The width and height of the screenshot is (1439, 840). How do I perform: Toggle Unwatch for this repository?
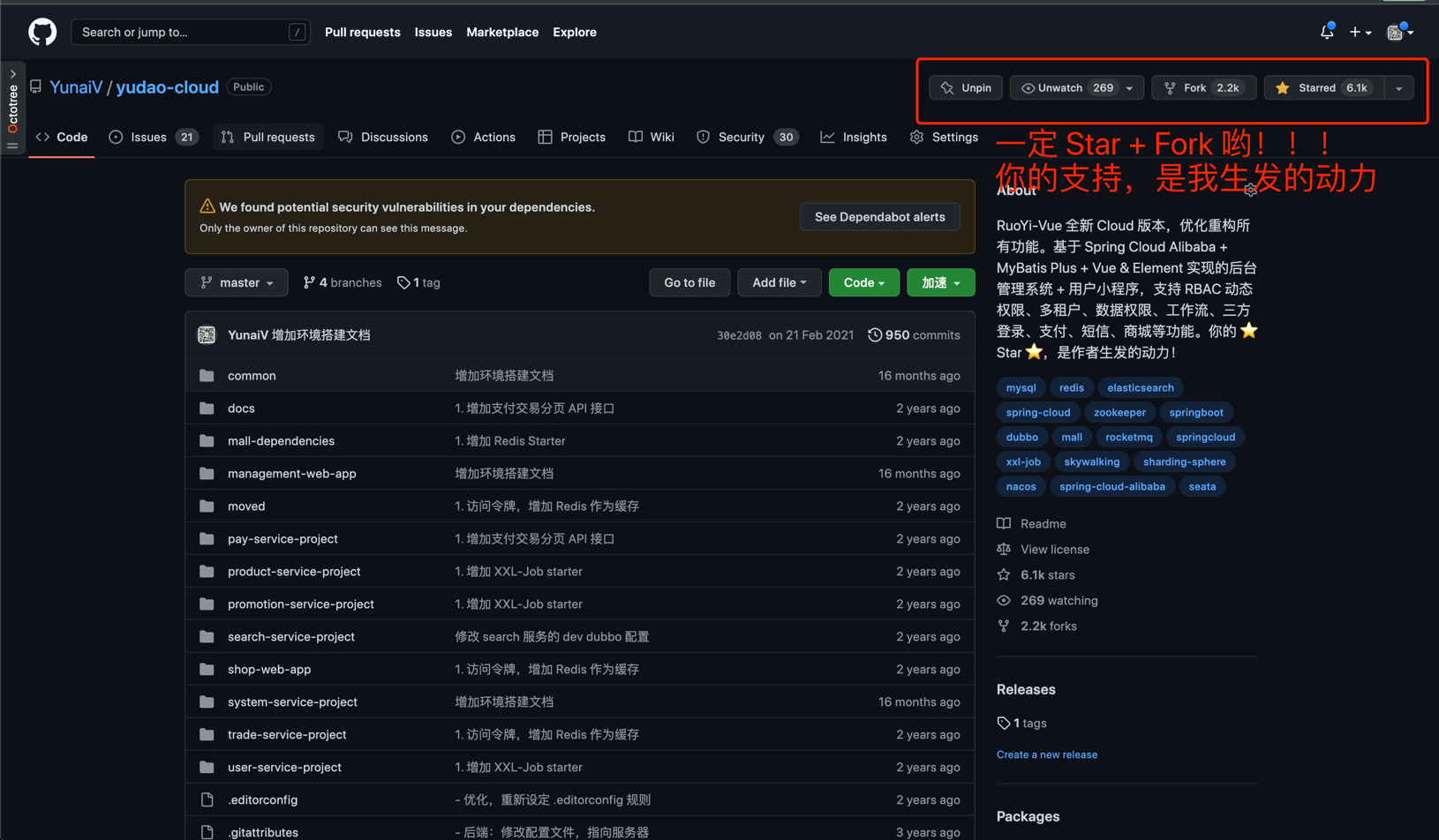tap(1066, 87)
